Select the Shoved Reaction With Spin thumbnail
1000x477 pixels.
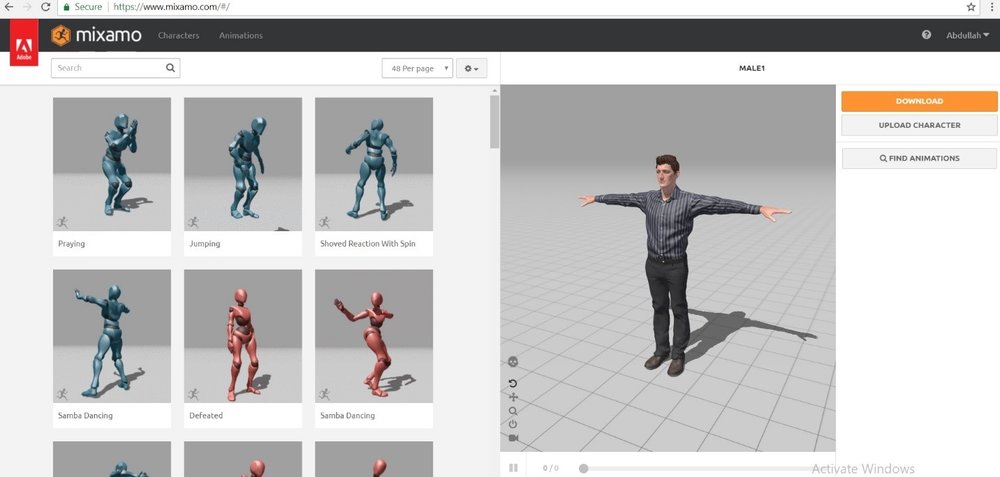(x=374, y=164)
